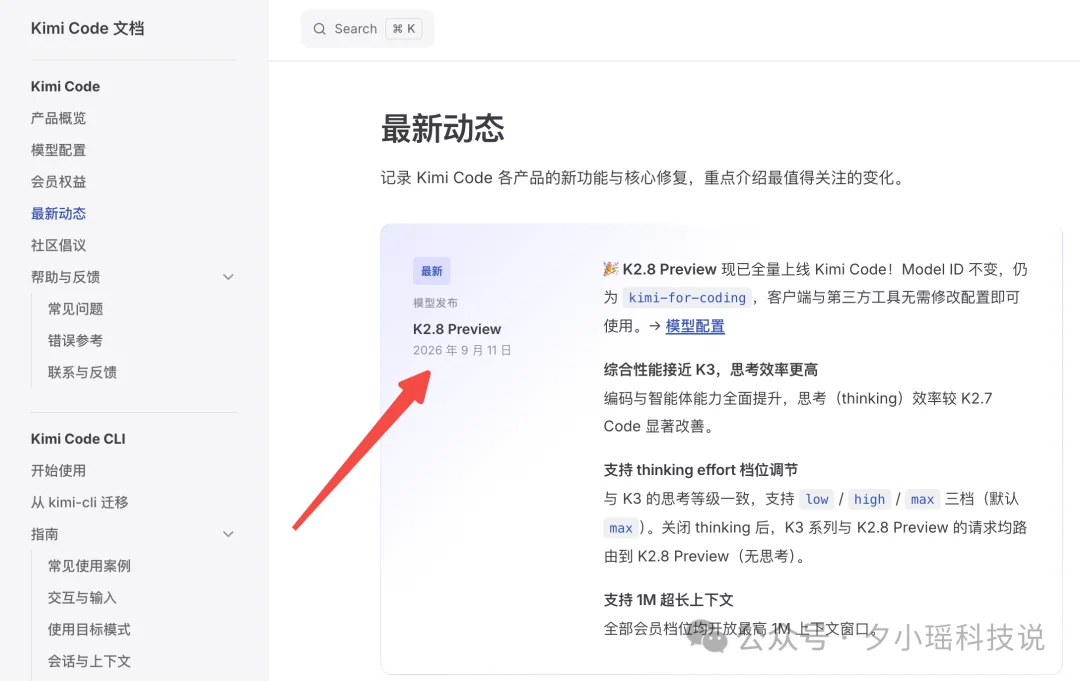Open 开始使用 under Kimi Code CLI
1080x681 pixels.
pos(59,470)
